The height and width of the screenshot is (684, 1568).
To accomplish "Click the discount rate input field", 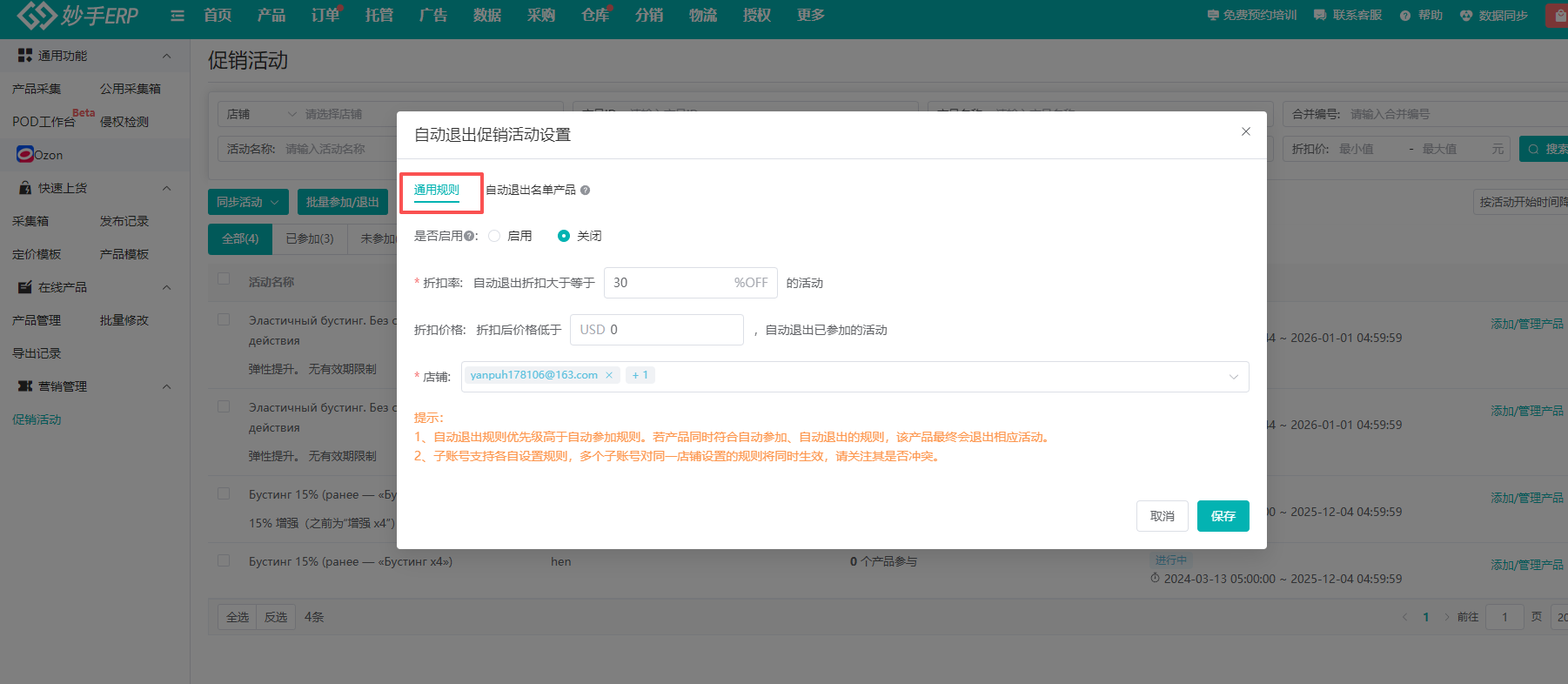I will point(668,283).
